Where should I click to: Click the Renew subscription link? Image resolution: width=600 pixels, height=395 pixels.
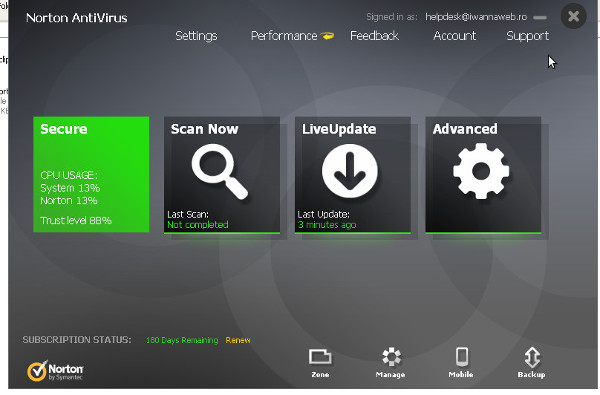pyautogui.click(x=238, y=340)
